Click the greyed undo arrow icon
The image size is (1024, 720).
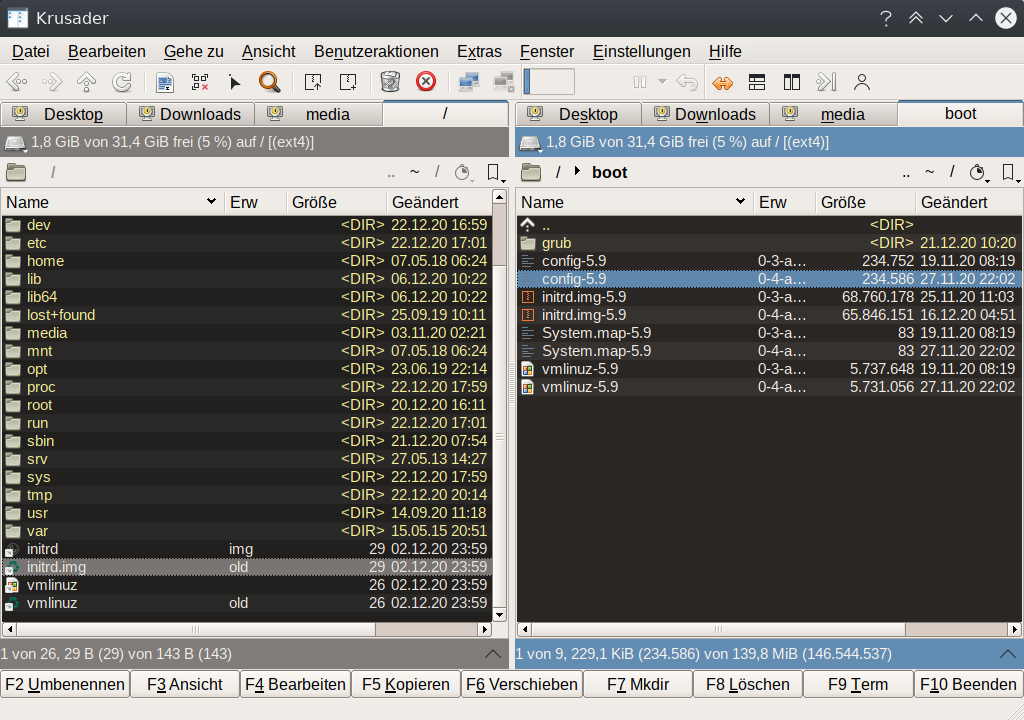coord(687,82)
